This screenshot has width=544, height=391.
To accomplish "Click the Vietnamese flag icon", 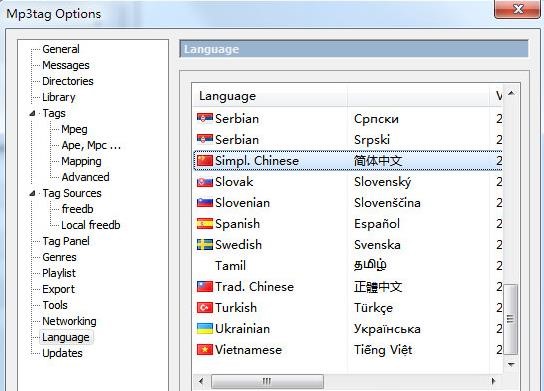I will tap(205, 350).
